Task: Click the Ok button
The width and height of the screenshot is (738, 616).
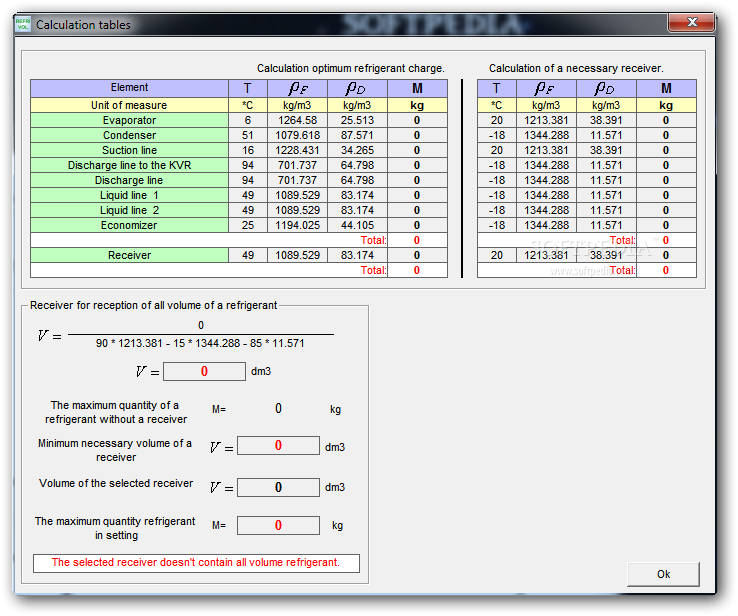Action: point(663,574)
